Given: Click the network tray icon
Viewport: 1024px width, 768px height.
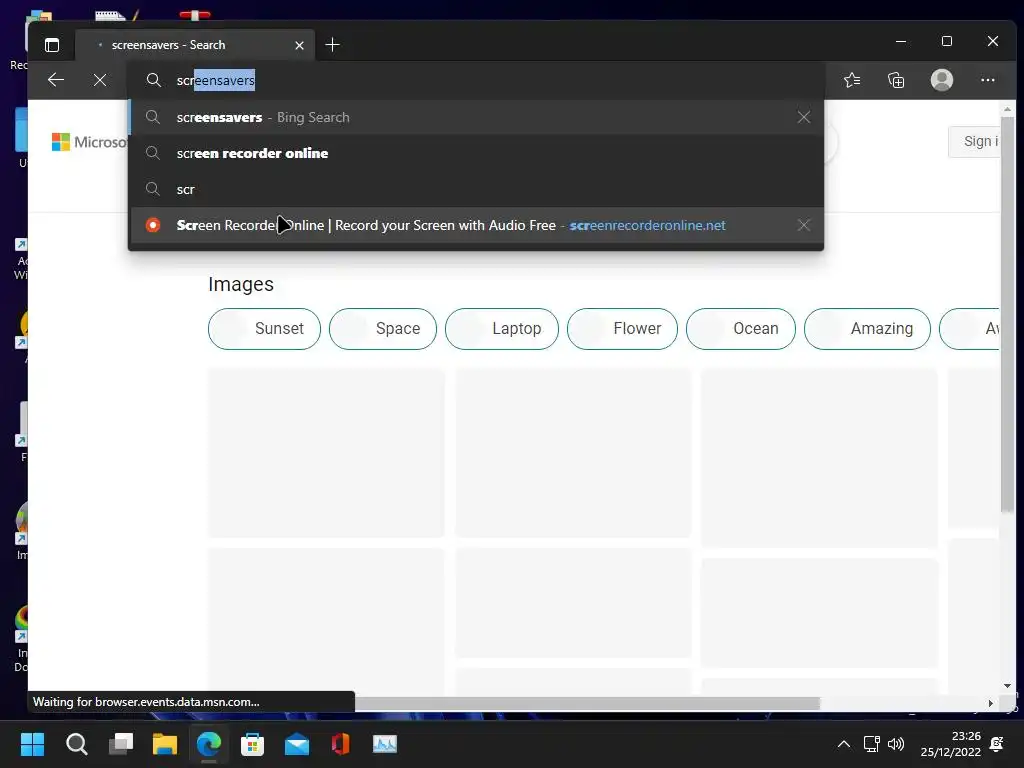Looking at the screenshot, I should pyautogui.click(x=871, y=744).
